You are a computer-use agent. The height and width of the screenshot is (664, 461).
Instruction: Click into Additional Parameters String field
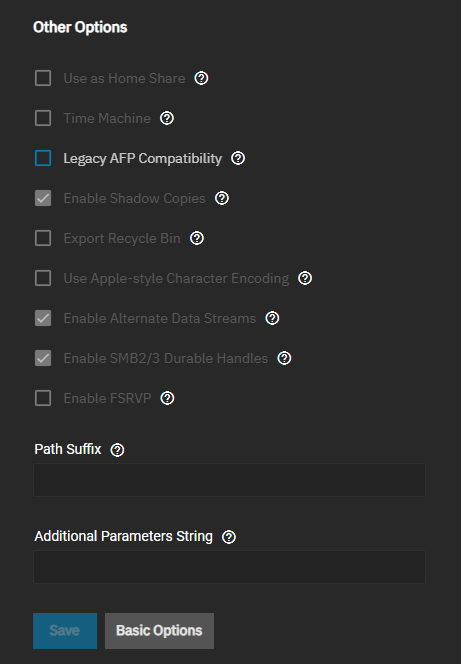229,567
